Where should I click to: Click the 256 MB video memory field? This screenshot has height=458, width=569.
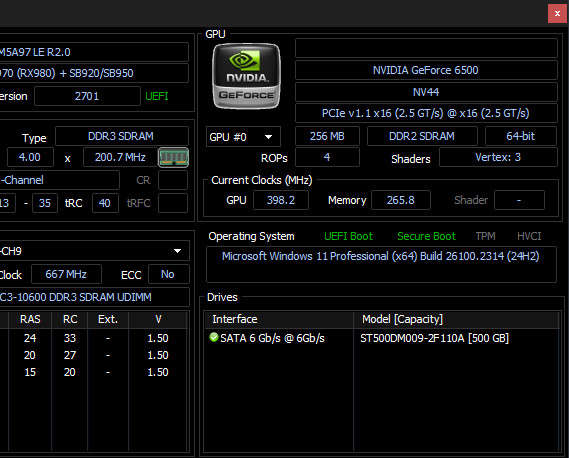(327, 136)
